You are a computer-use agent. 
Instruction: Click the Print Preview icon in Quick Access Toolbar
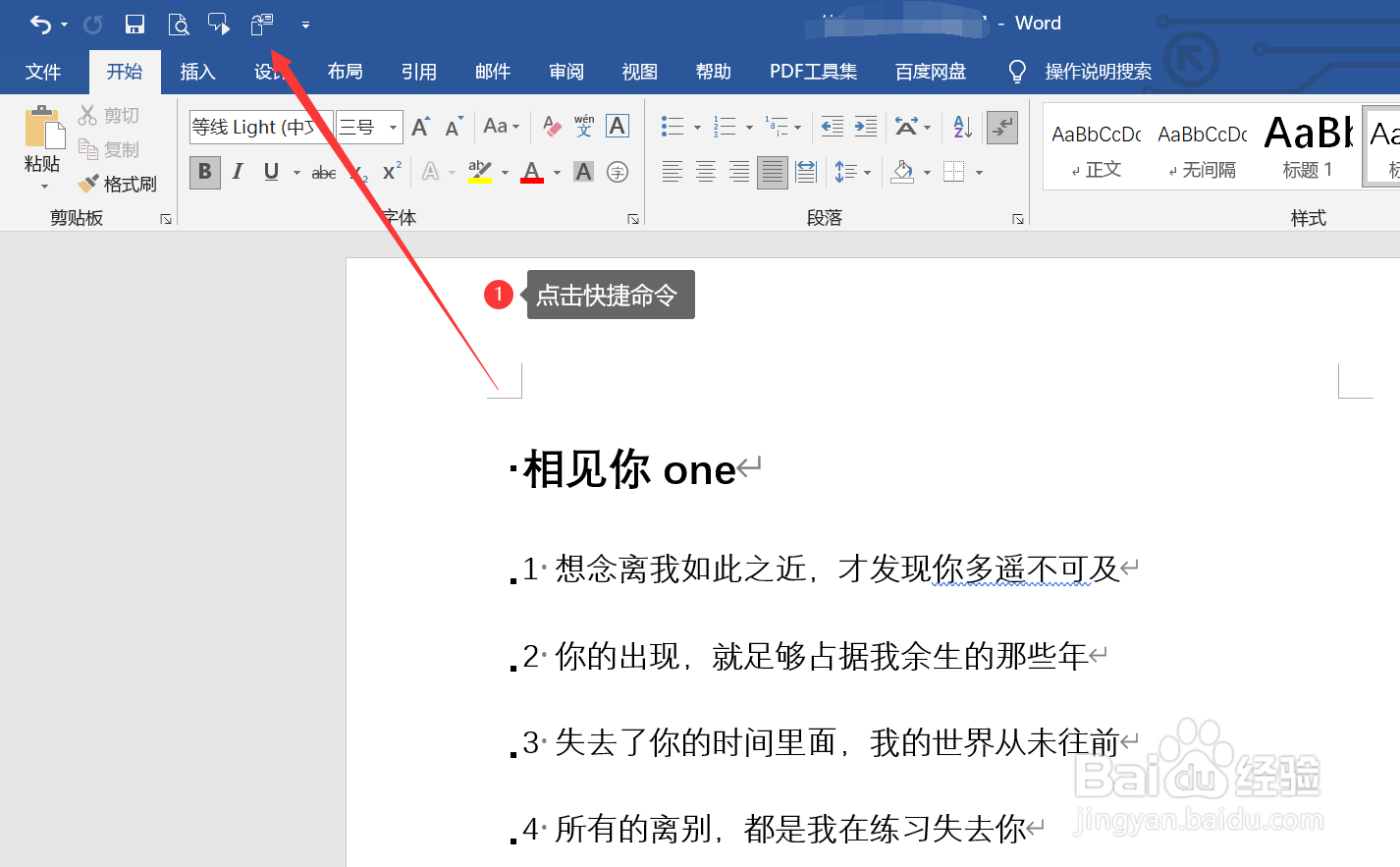pos(179,24)
